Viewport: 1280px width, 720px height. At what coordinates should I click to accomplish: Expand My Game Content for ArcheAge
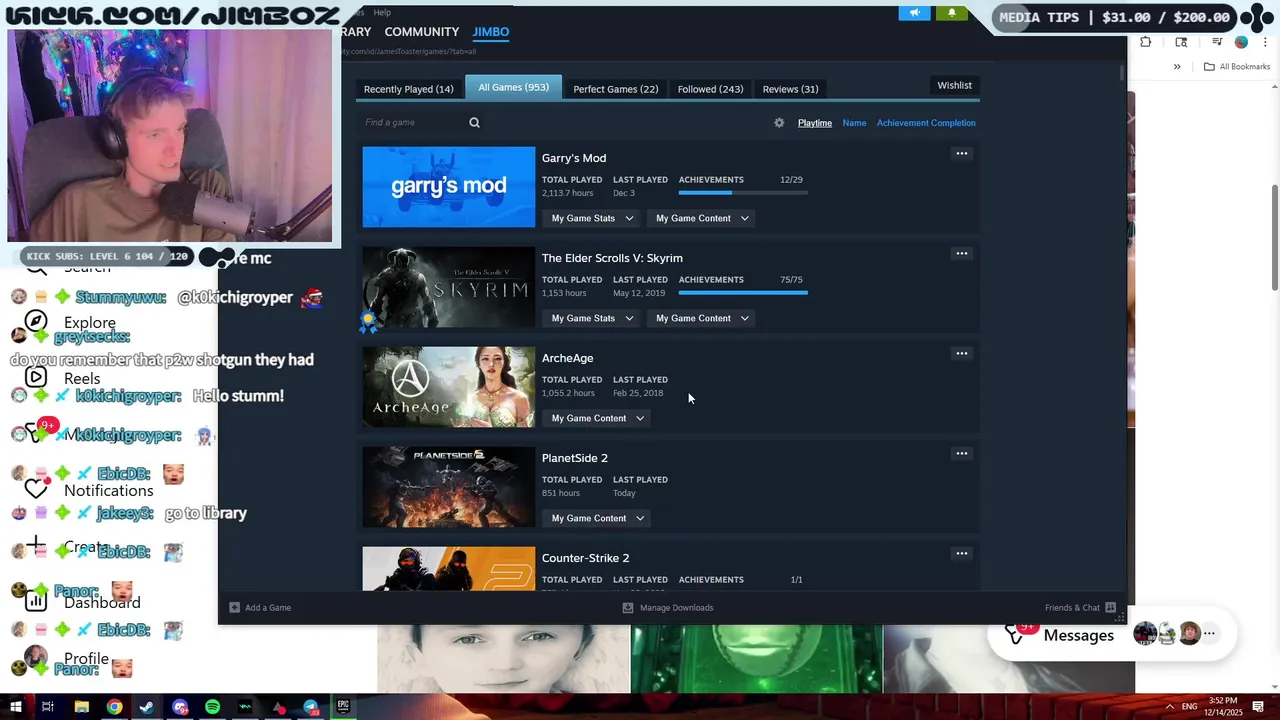pyautogui.click(x=597, y=418)
